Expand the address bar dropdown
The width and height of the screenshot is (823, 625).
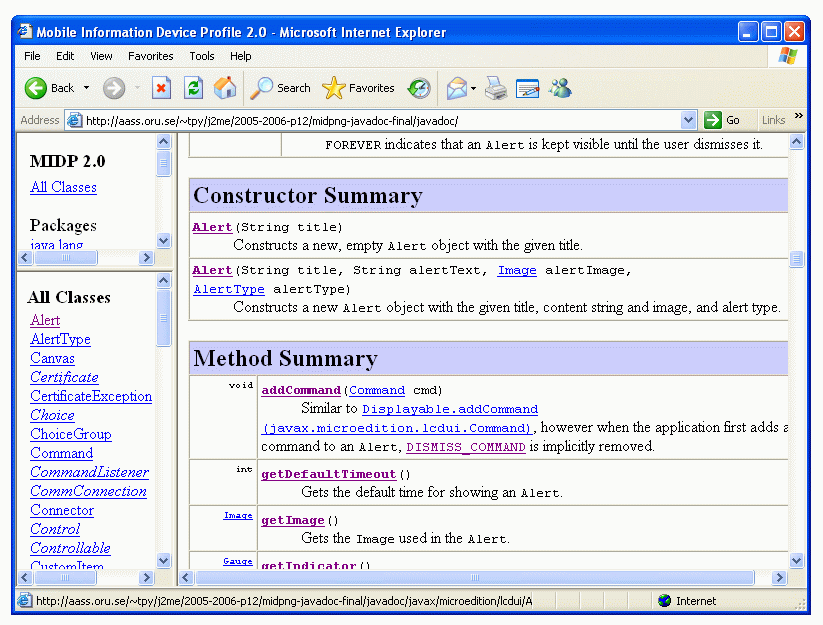pos(688,120)
